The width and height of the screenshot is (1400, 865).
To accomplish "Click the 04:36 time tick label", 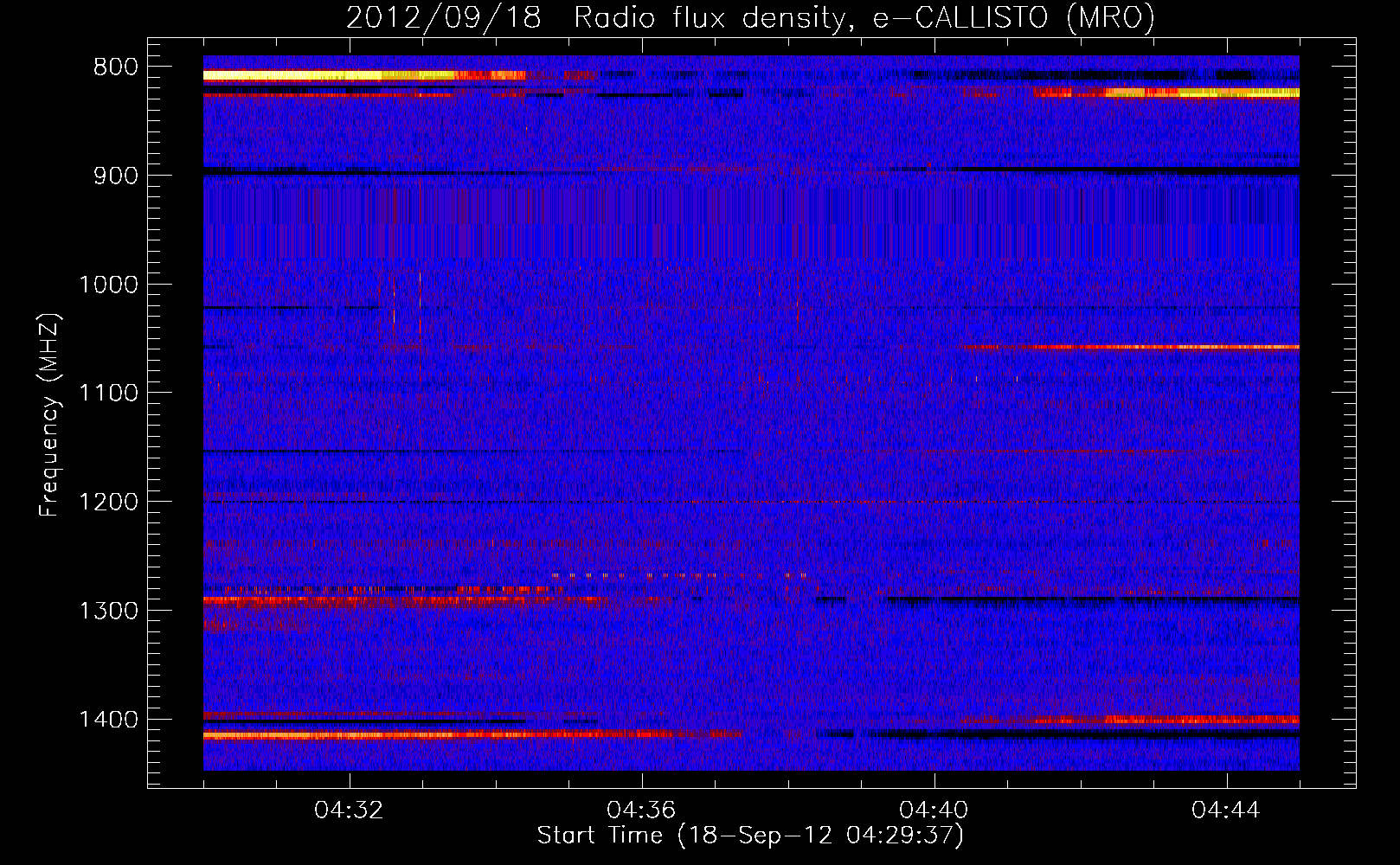I will [x=641, y=811].
